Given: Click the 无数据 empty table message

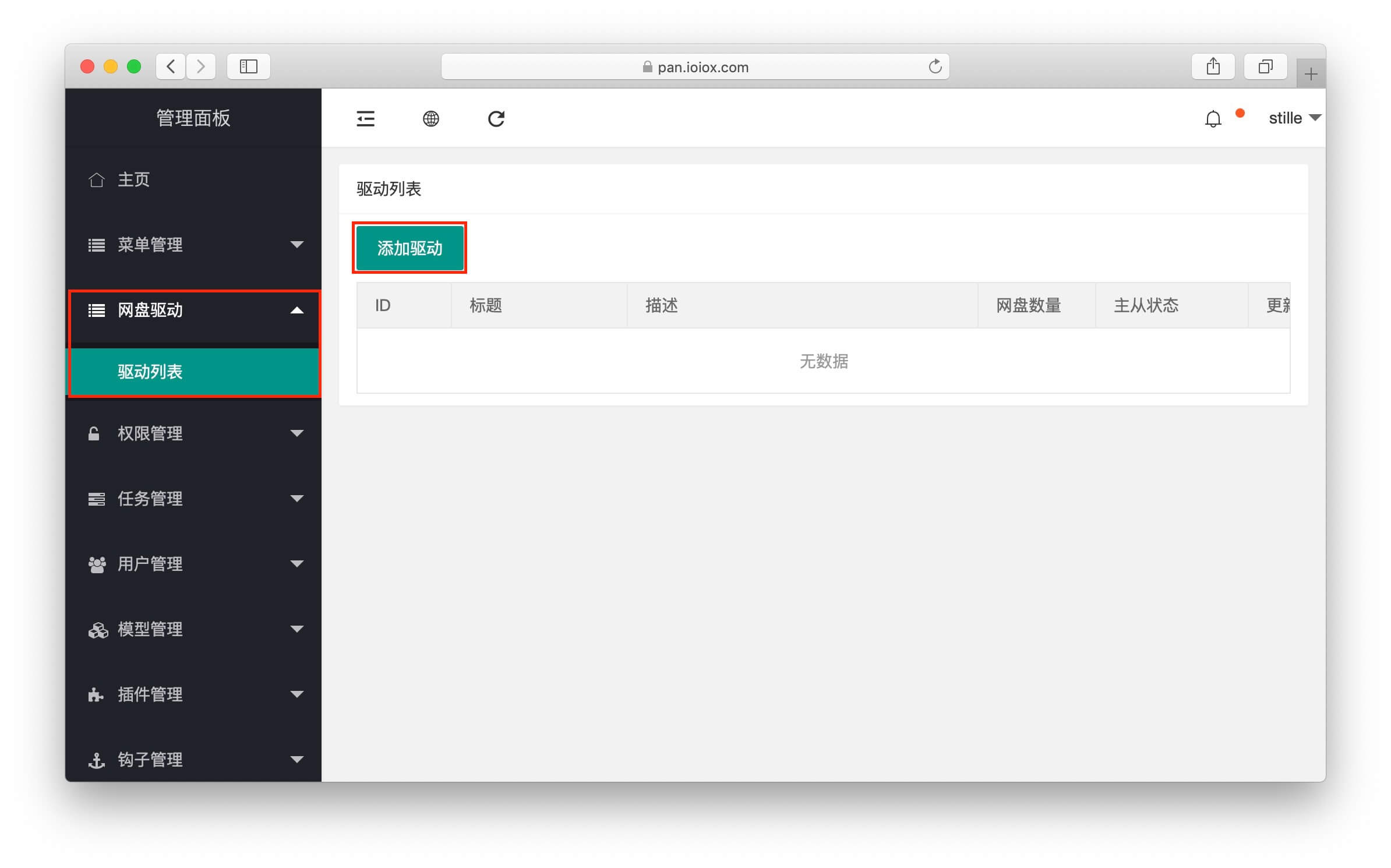Looking at the screenshot, I should [x=824, y=362].
